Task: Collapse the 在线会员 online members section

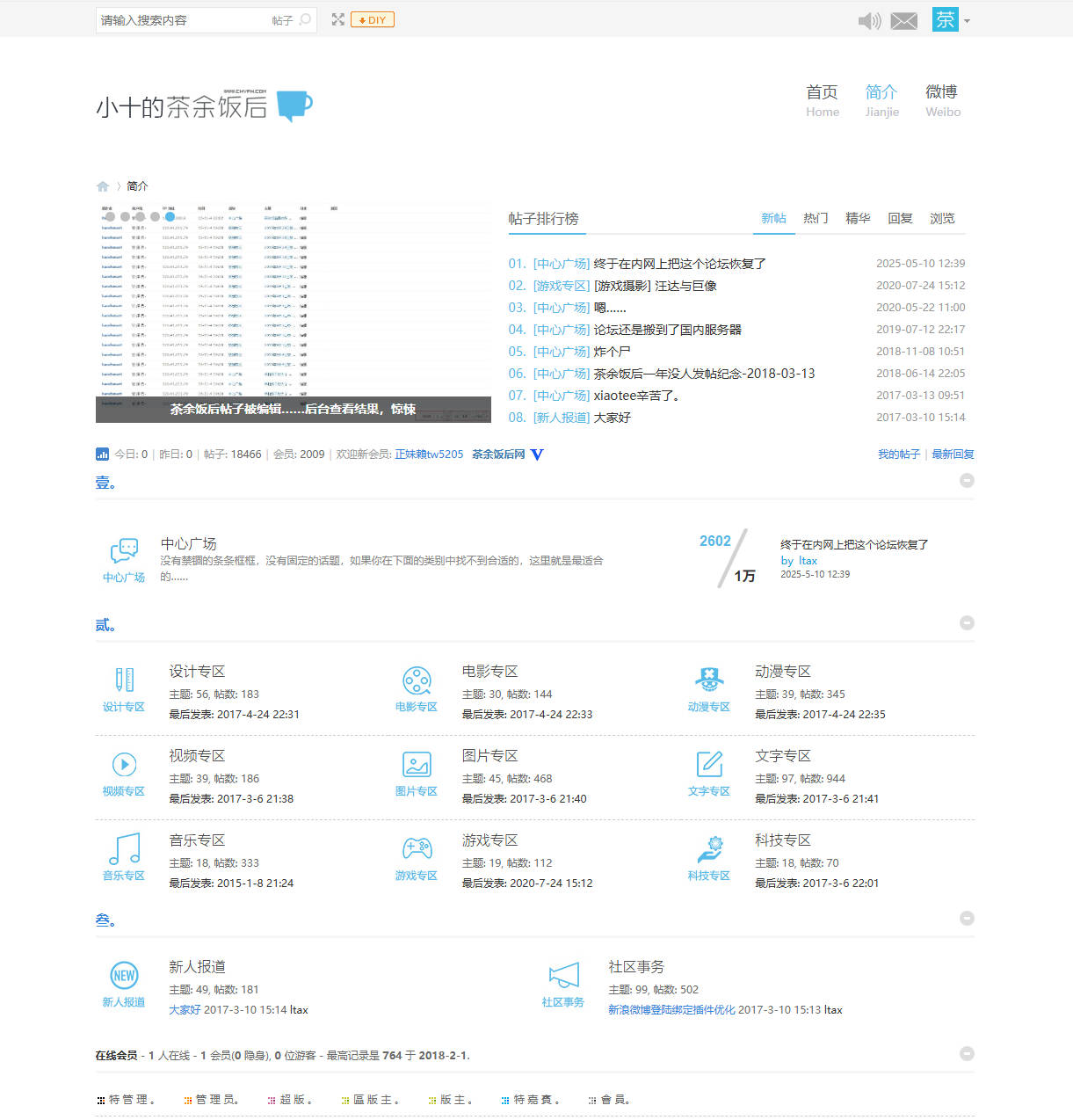Action: point(967,1054)
